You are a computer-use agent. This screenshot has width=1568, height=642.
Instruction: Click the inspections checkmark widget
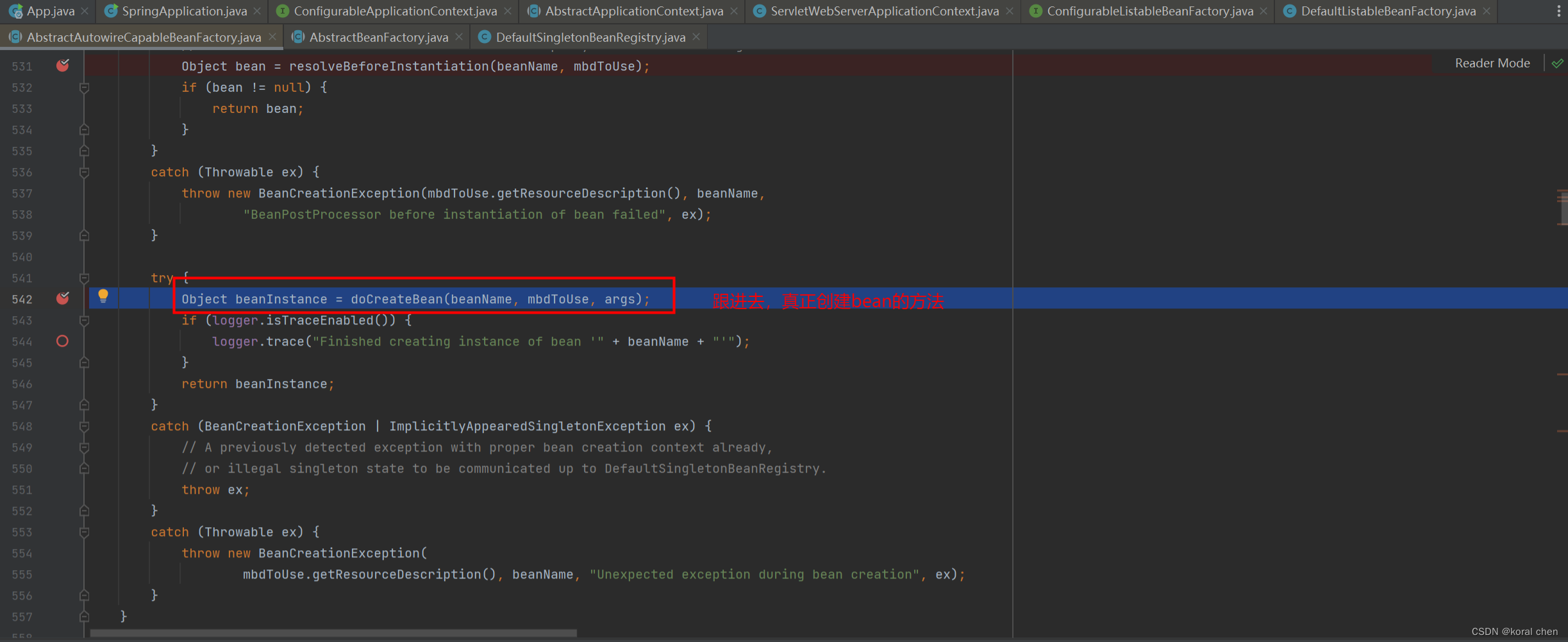coord(1558,63)
